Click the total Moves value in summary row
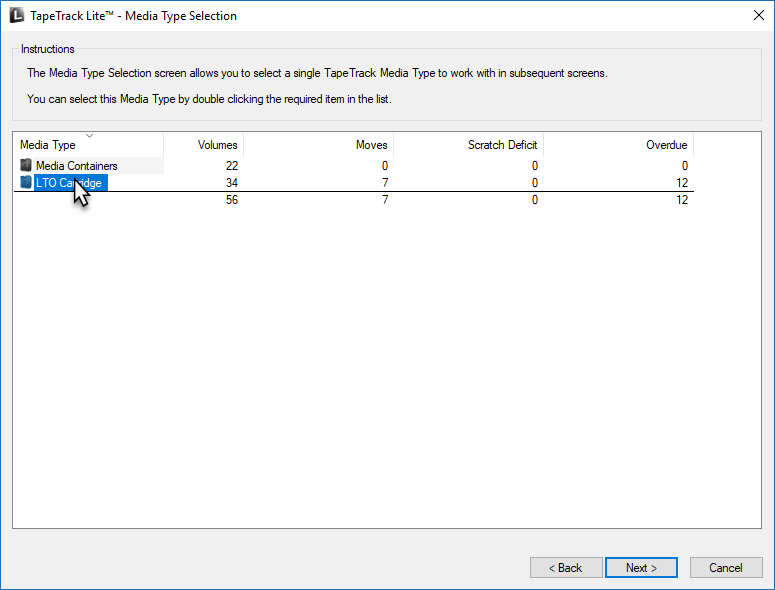Viewport: 775px width, 590px height. [x=385, y=200]
